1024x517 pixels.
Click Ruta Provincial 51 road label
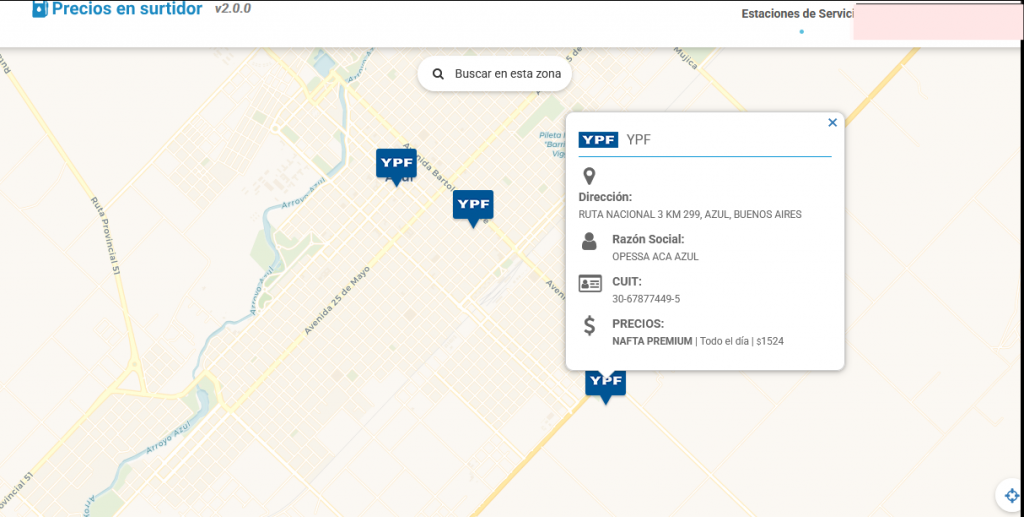[x=106, y=235]
